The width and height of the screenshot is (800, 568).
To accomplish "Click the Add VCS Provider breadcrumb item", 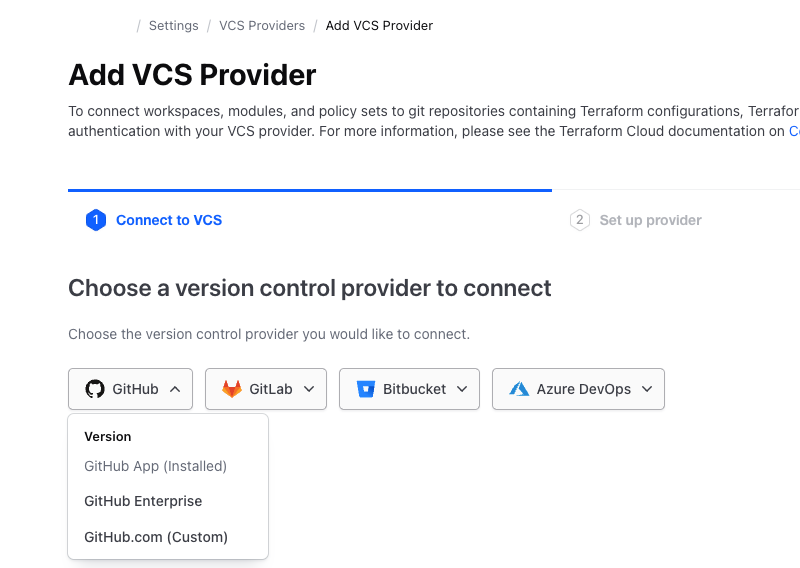I will pos(379,26).
